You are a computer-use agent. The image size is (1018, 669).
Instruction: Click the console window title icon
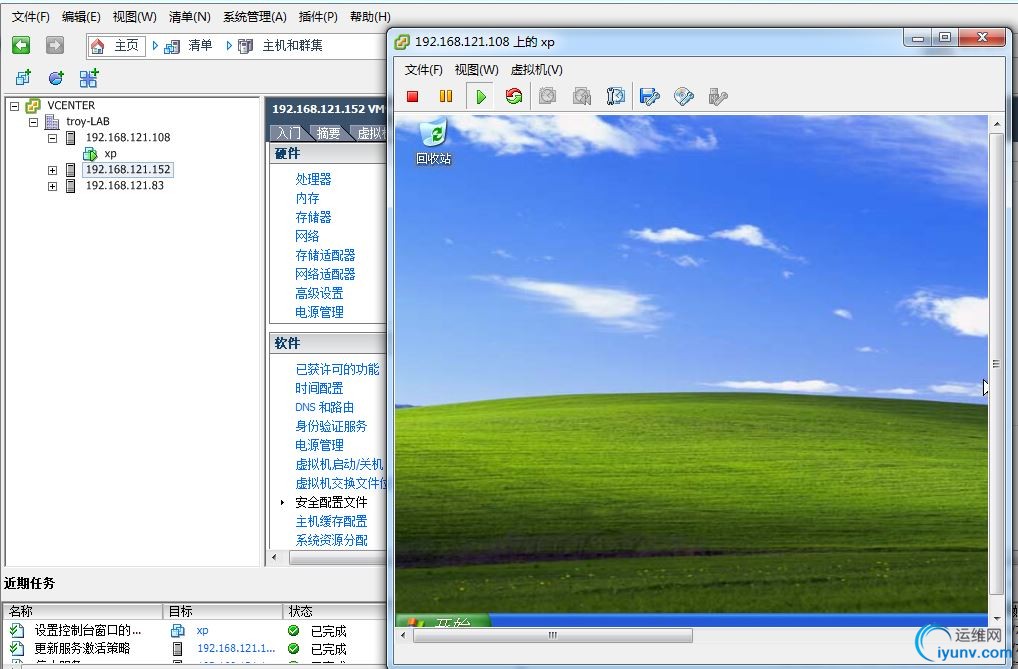pyautogui.click(x=402, y=42)
